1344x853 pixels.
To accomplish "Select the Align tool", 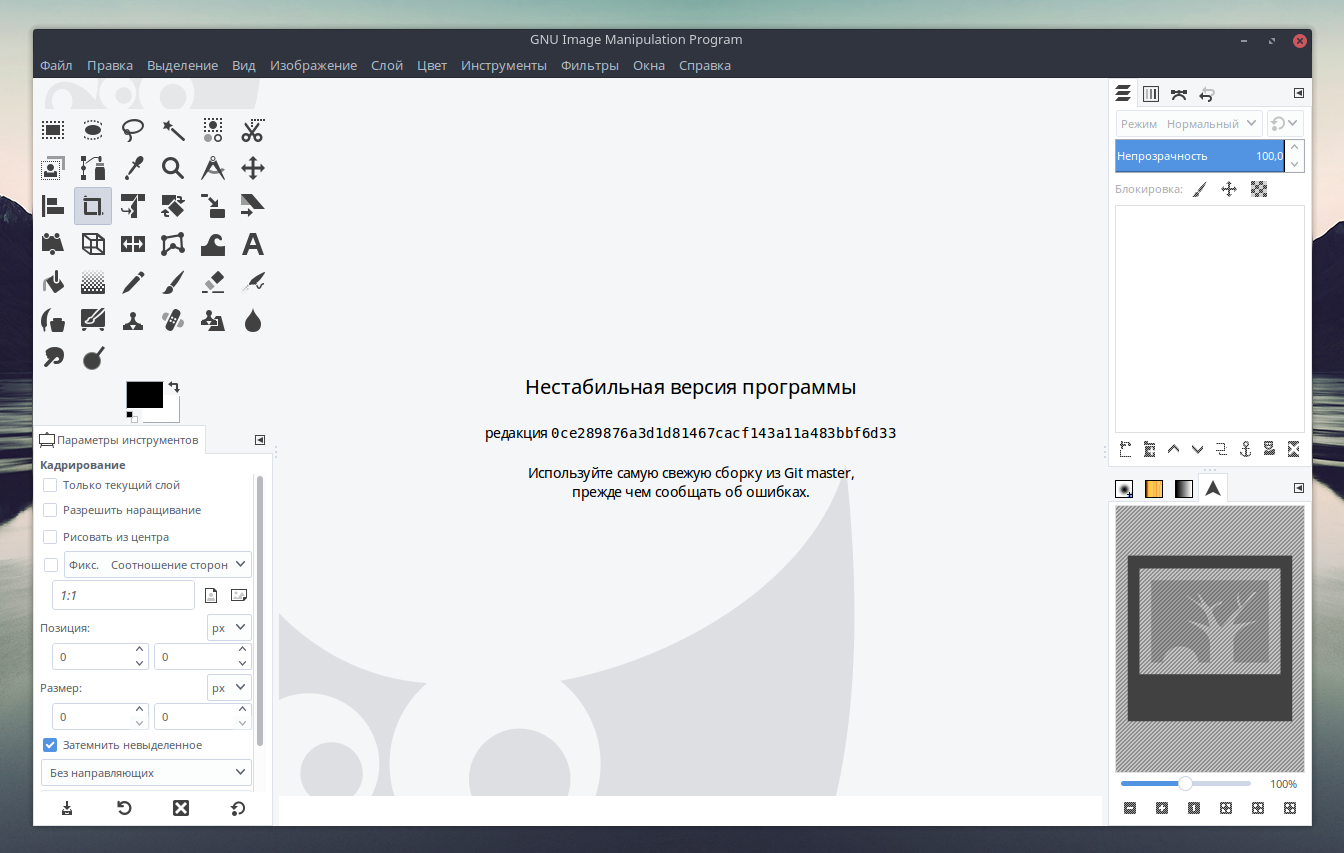I will coord(53,206).
